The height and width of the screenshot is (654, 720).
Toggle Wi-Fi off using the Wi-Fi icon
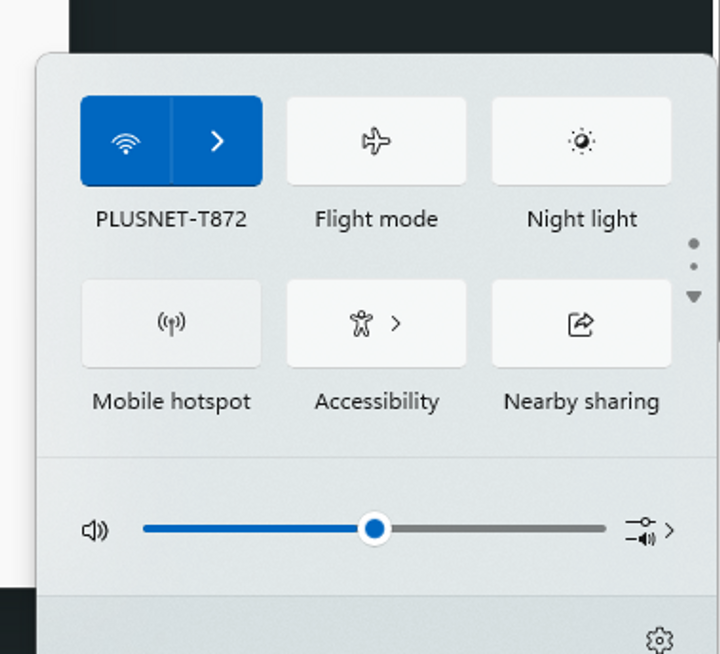click(125, 141)
